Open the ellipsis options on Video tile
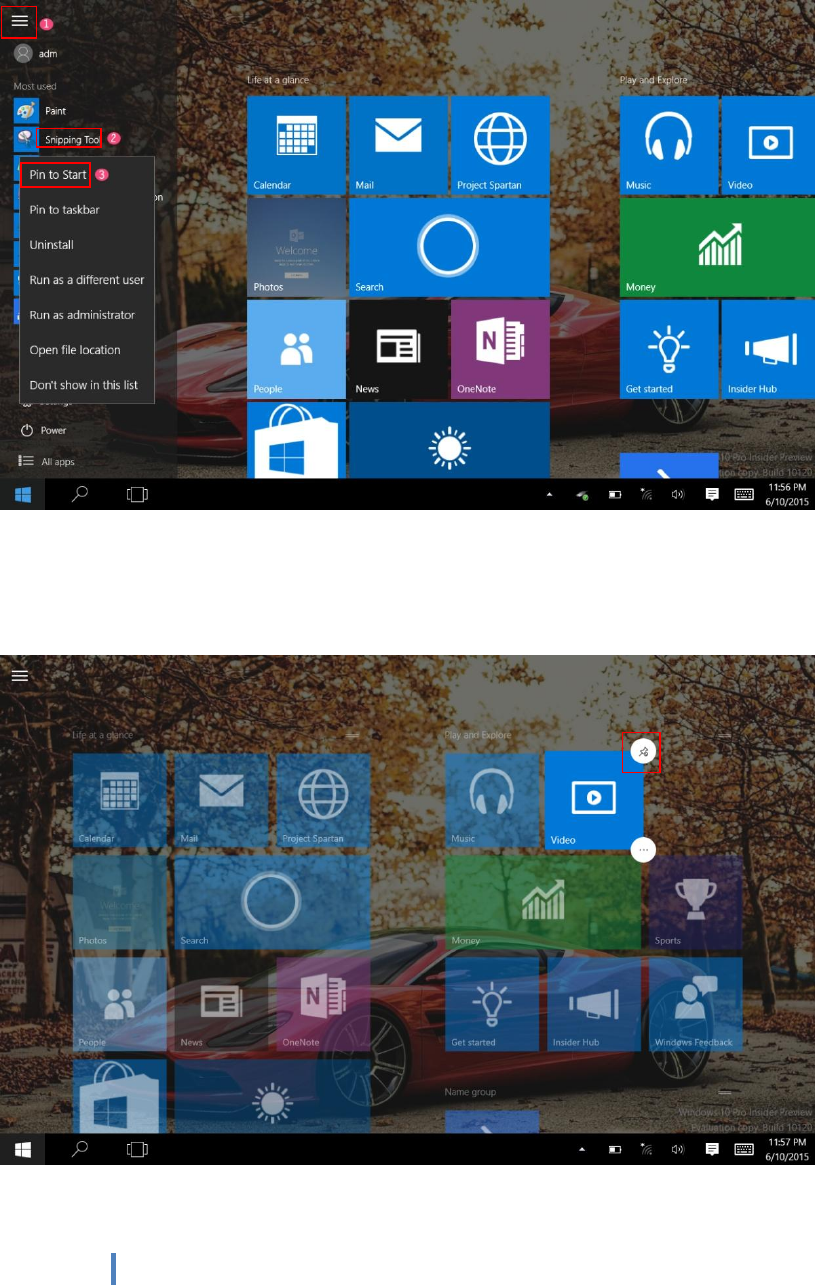This screenshot has width=815, height=1285. coord(644,849)
